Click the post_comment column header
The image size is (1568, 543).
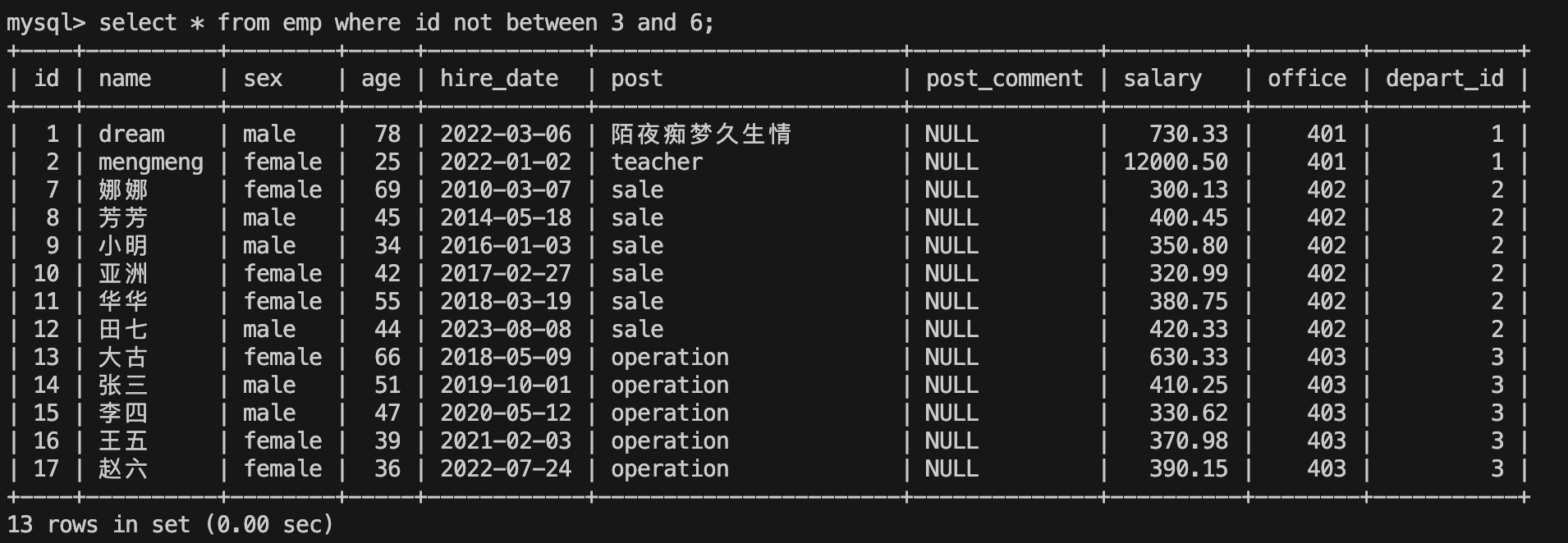(1004, 79)
